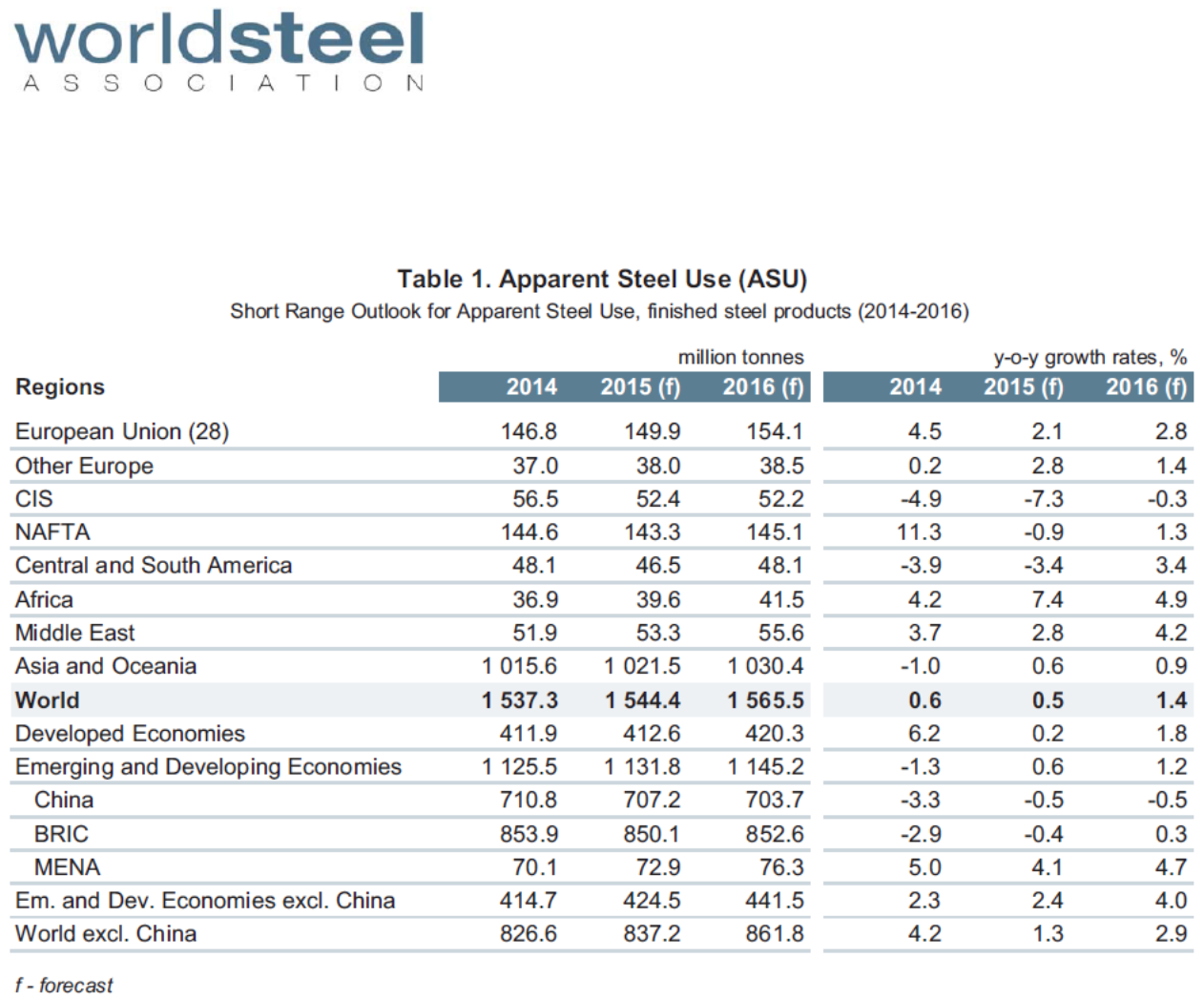The image size is (1204, 1000).
Task: Select the indented 'BRIC' row label
Action: pyautogui.click(x=61, y=834)
